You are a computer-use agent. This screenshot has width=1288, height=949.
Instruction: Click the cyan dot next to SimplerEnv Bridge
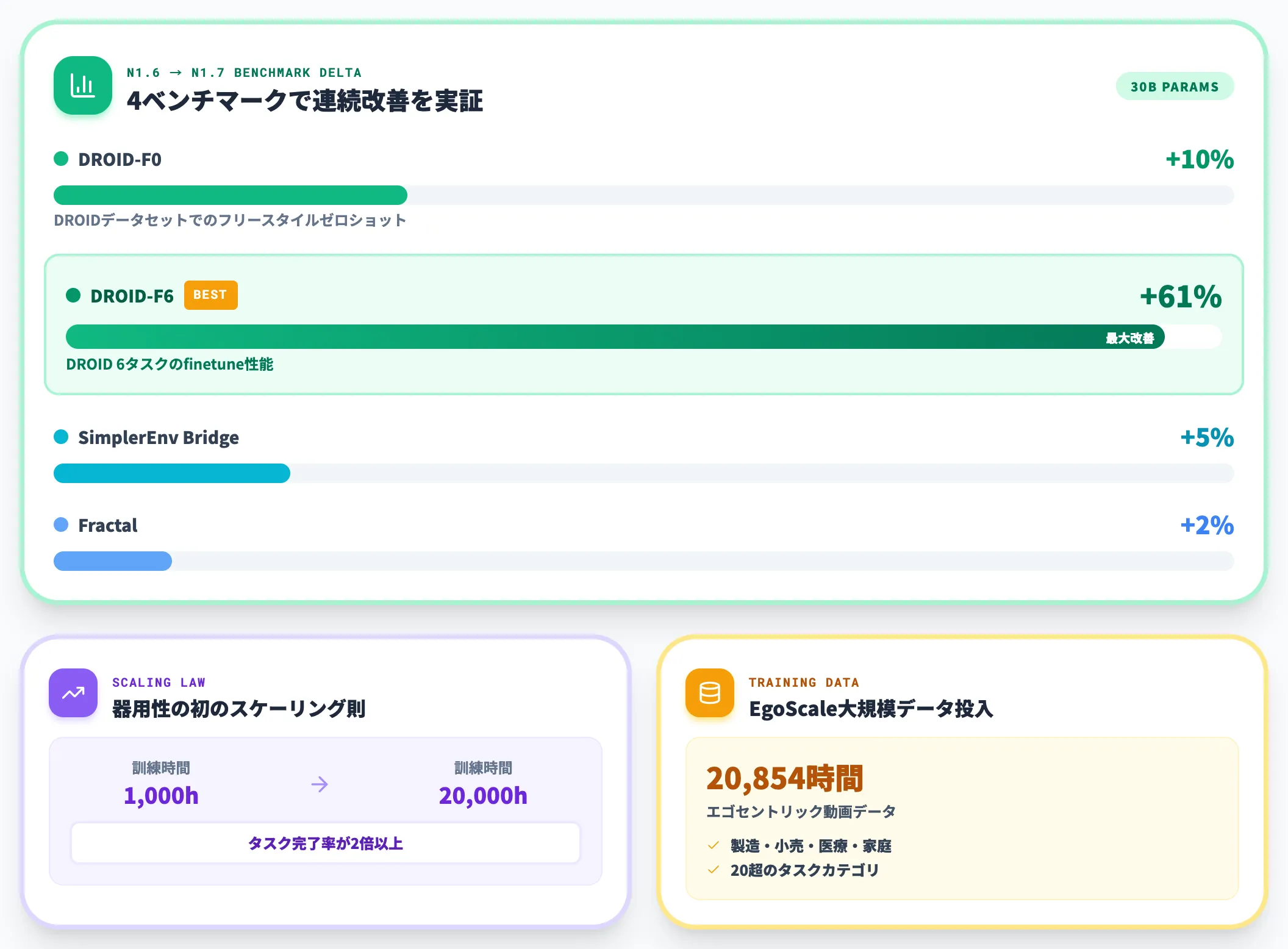(x=61, y=437)
